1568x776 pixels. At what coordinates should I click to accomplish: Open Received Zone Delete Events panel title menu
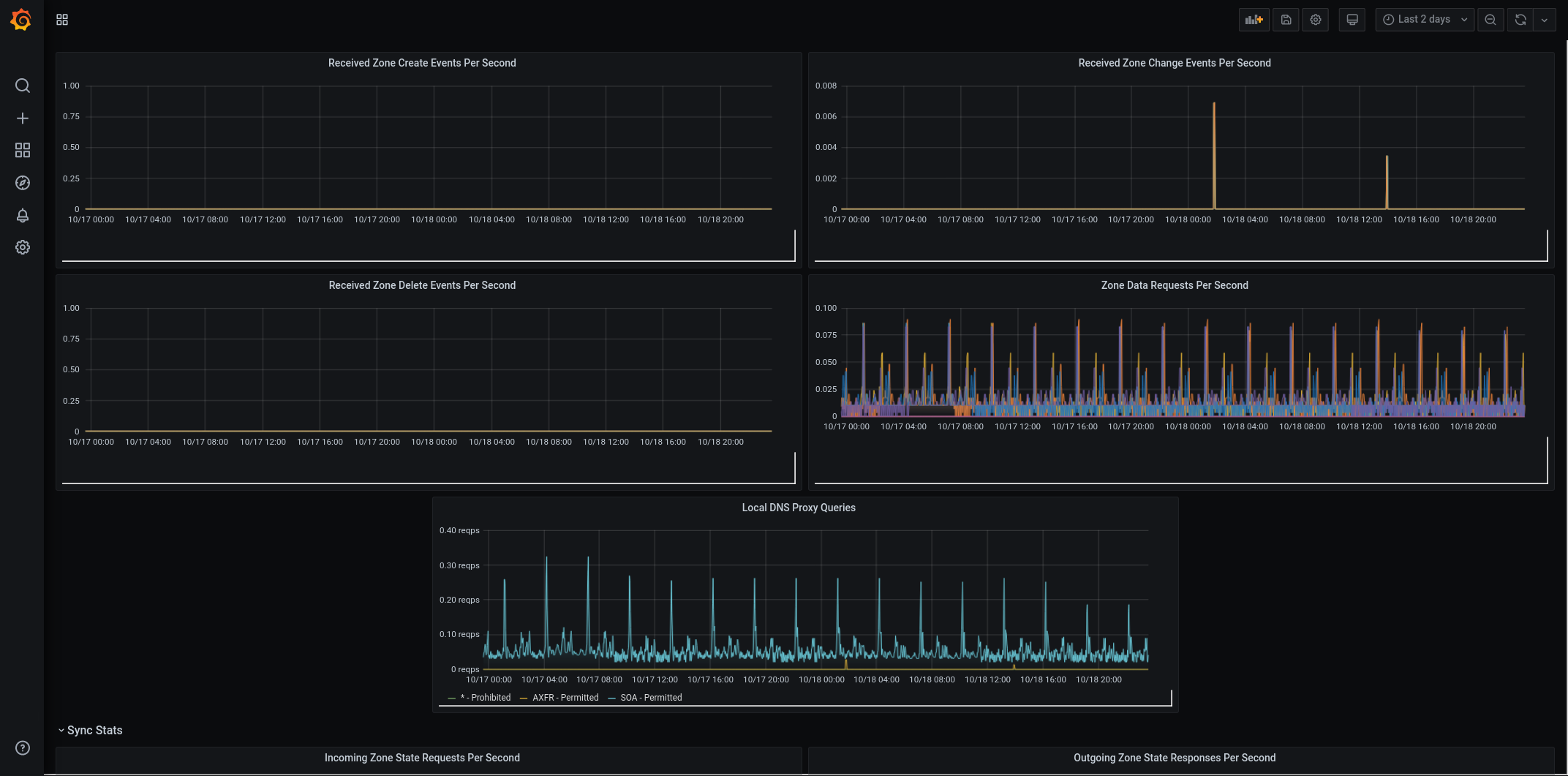tap(422, 285)
